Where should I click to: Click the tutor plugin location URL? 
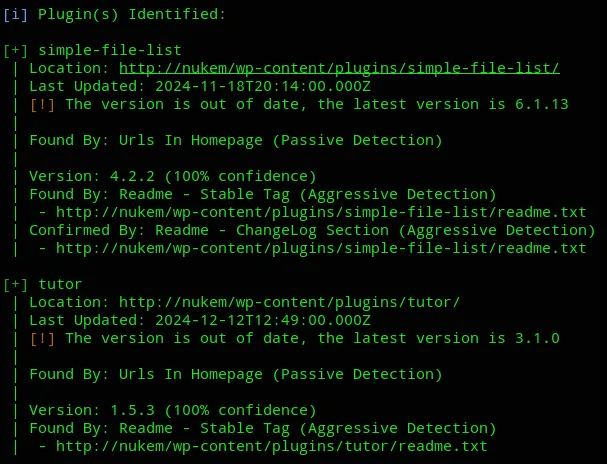pos(289,302)
